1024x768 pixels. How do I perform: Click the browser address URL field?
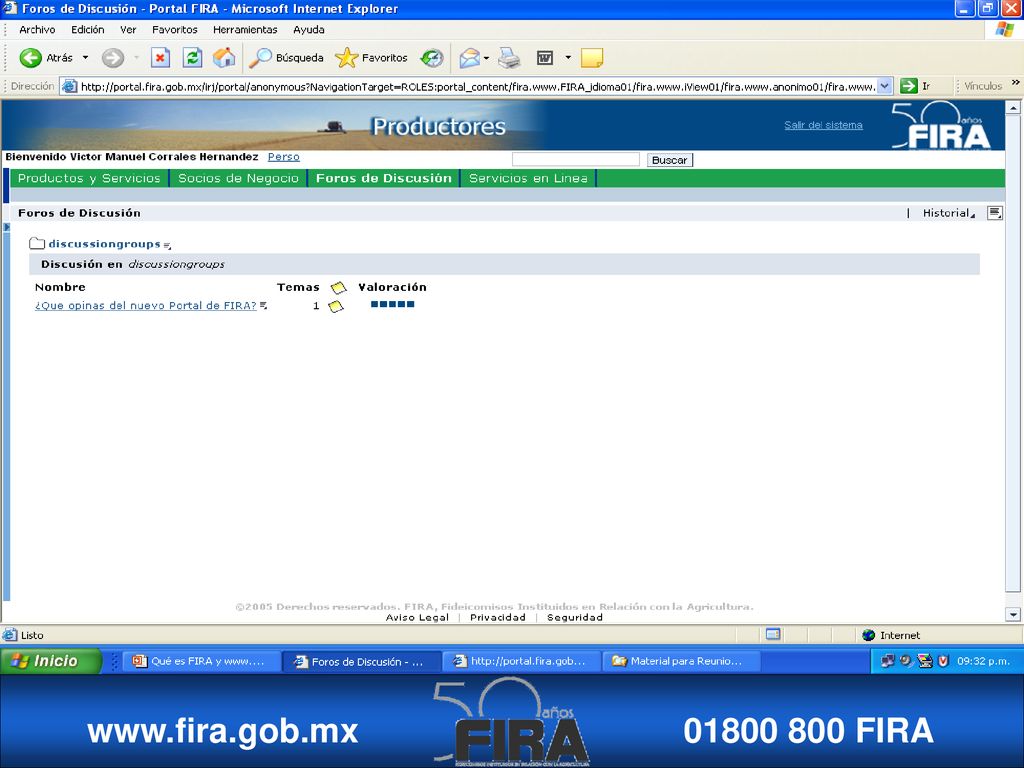pos(477,86)
